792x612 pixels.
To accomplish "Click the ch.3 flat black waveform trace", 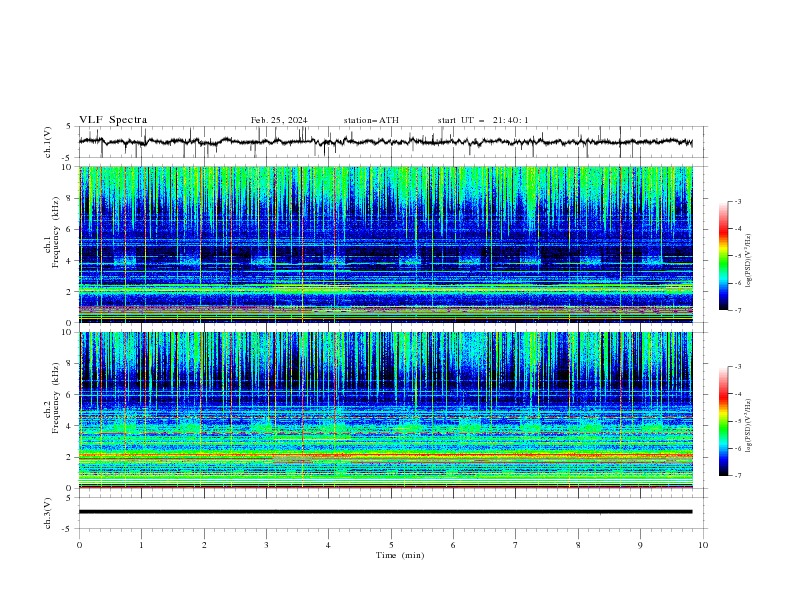I will [385, 512].
